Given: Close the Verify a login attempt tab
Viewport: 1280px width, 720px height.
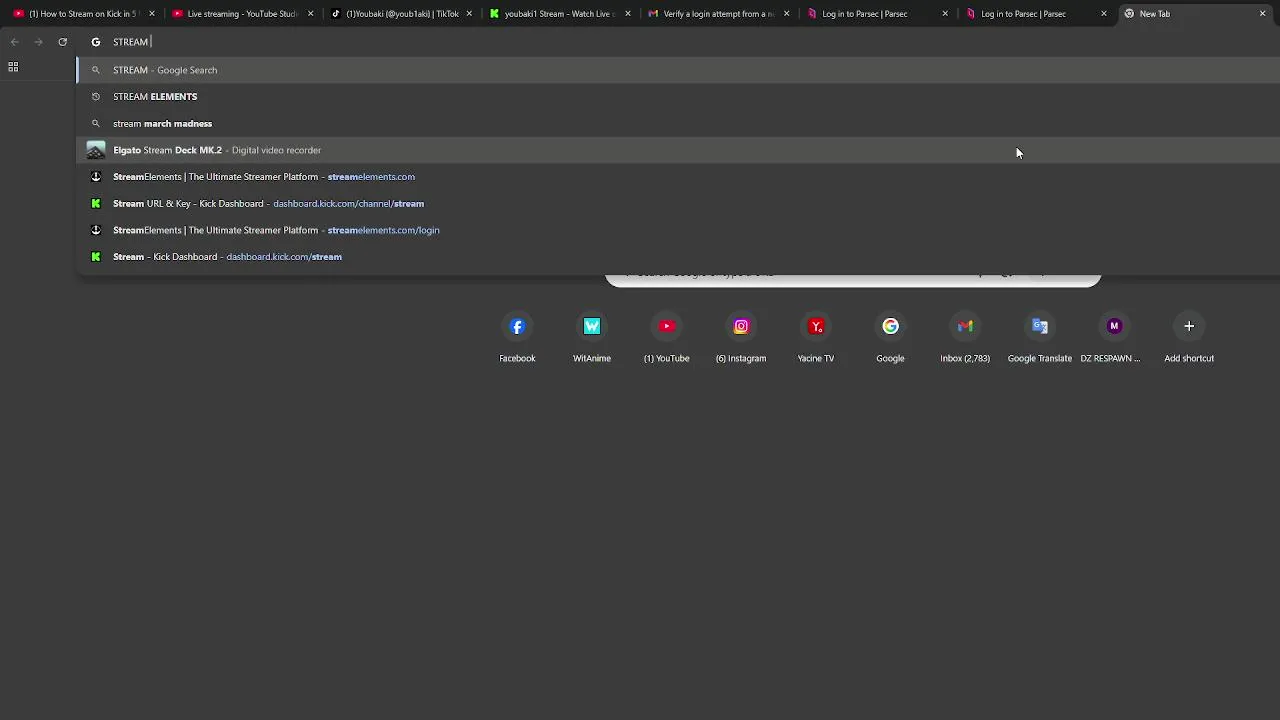Looking at the screenshot, I should click(787, 14).
